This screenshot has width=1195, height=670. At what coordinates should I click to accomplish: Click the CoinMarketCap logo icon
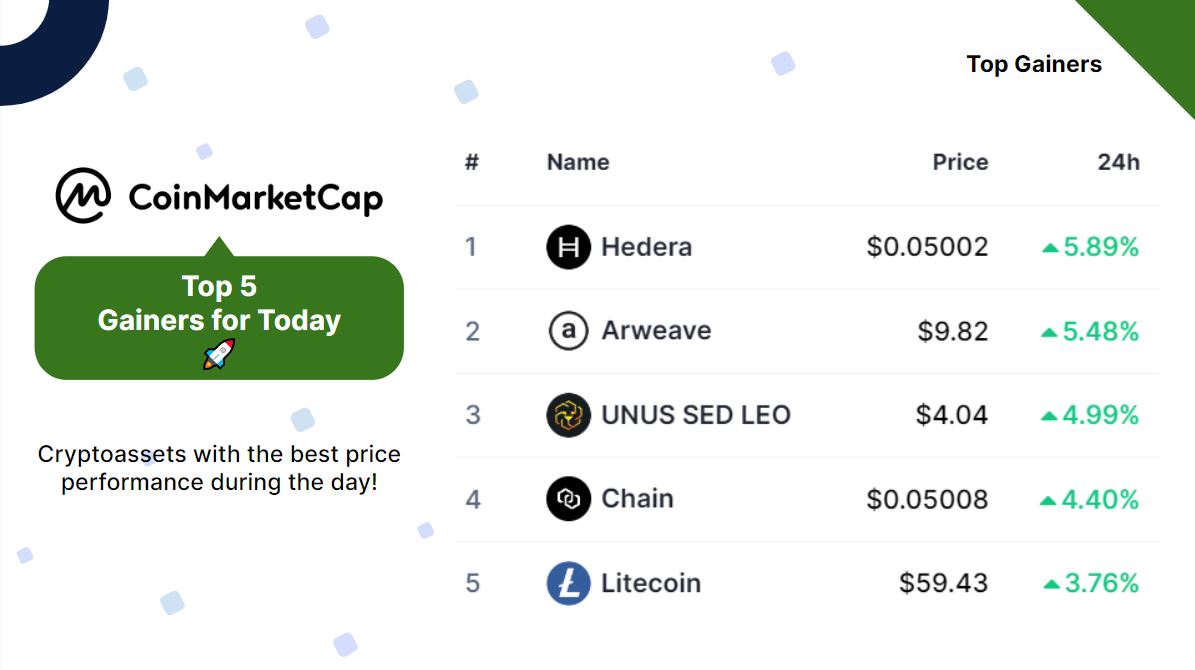[x=83, y=196]
